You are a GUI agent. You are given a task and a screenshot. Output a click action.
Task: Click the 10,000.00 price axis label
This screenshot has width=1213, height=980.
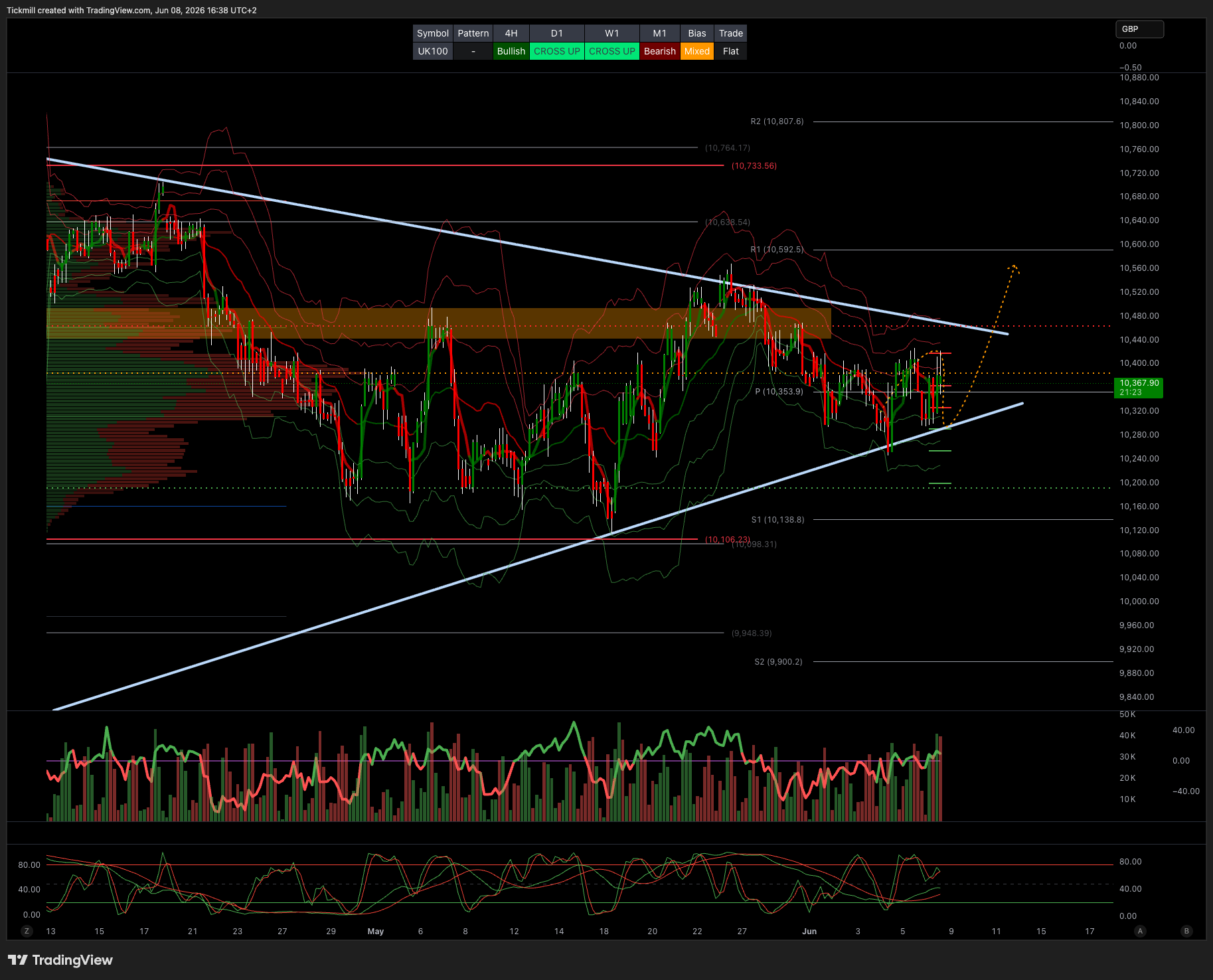coord(1139,602)
